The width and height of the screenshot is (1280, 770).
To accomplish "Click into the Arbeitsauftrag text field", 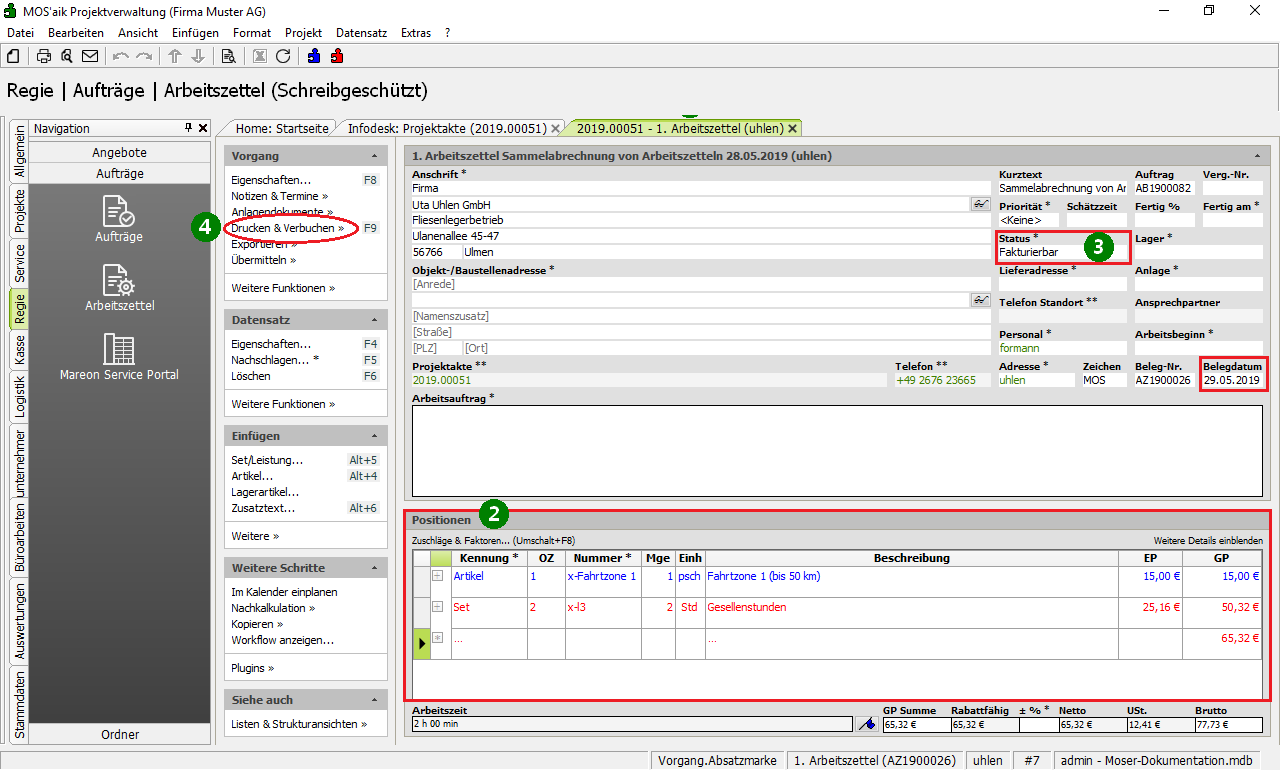I will (x=836, y=450).
